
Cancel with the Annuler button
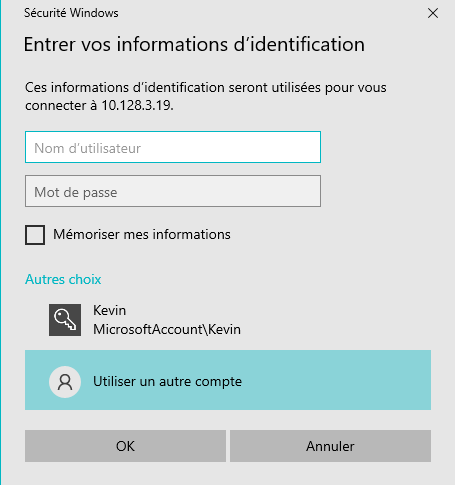[330, 446]
